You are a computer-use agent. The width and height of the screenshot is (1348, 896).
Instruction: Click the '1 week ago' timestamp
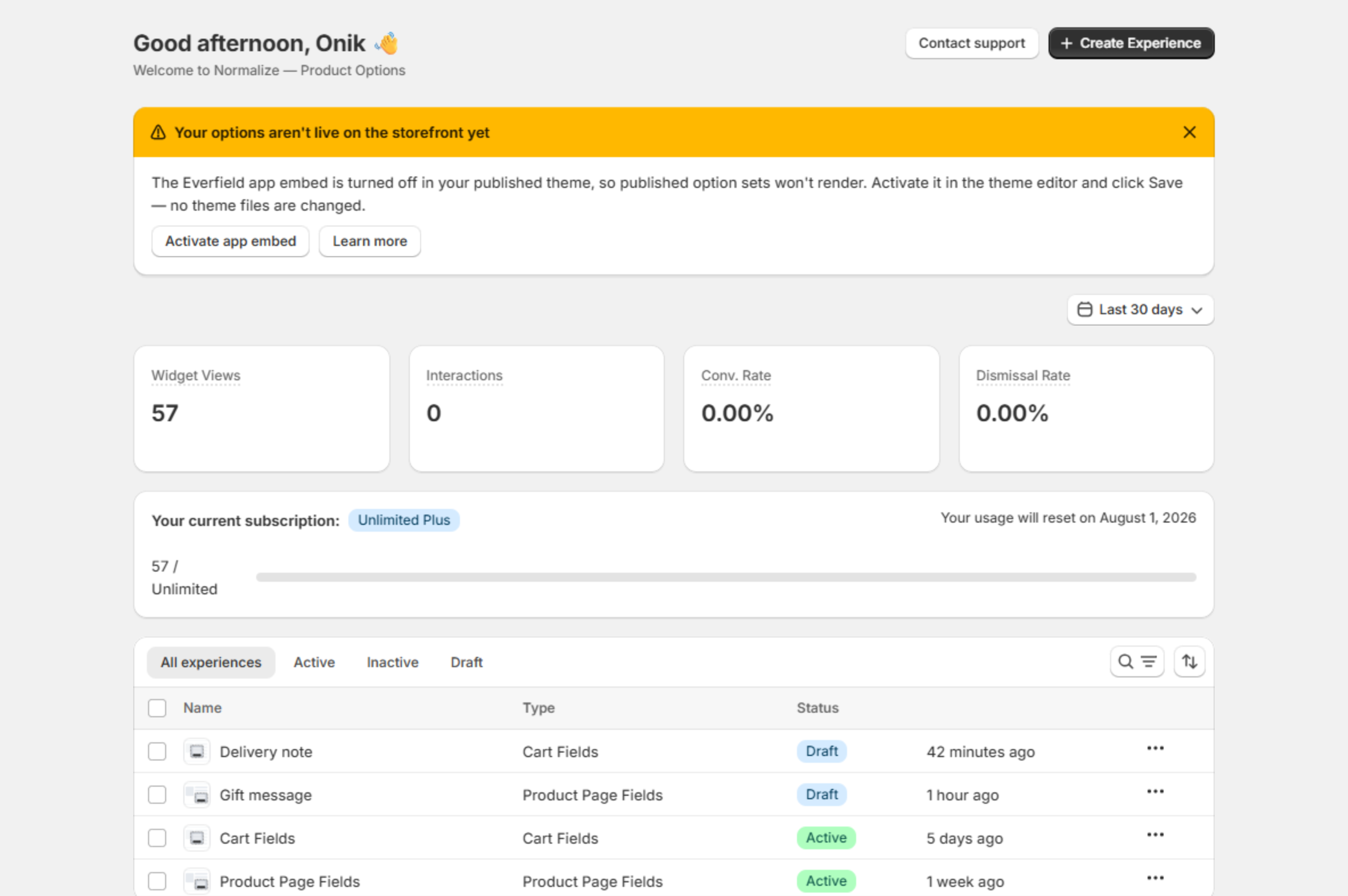point(965,882)
